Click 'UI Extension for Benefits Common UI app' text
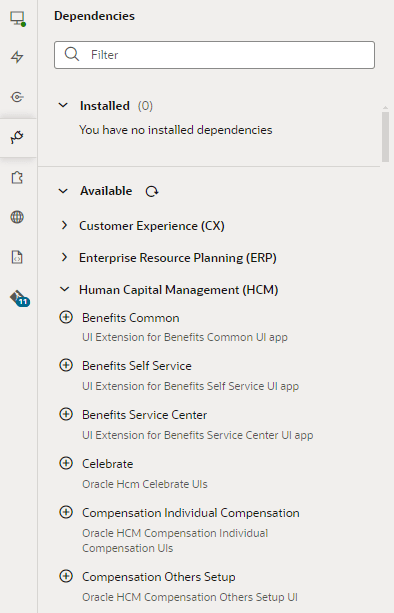 (x=185, y=337)
